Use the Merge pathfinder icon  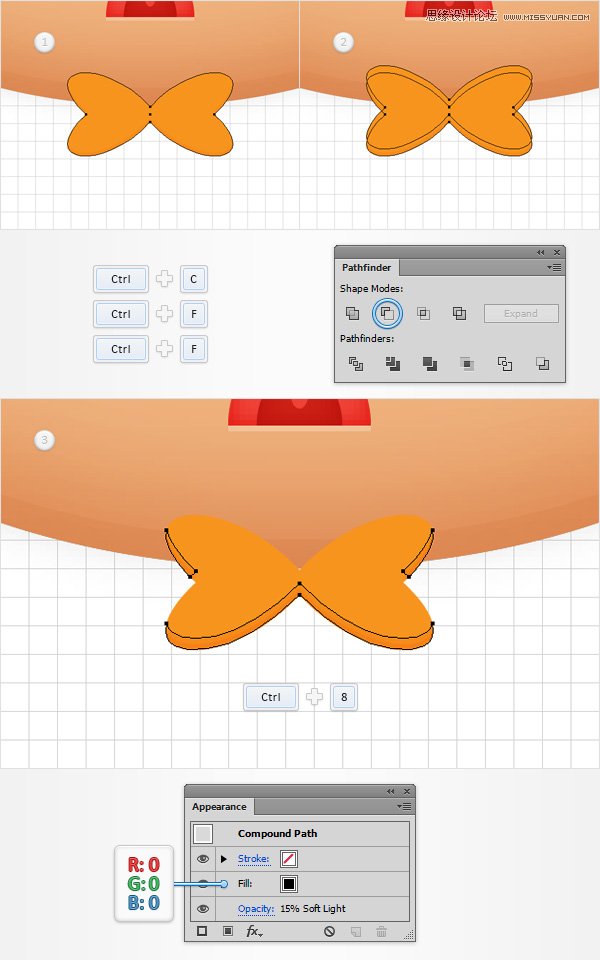(430, 364)
